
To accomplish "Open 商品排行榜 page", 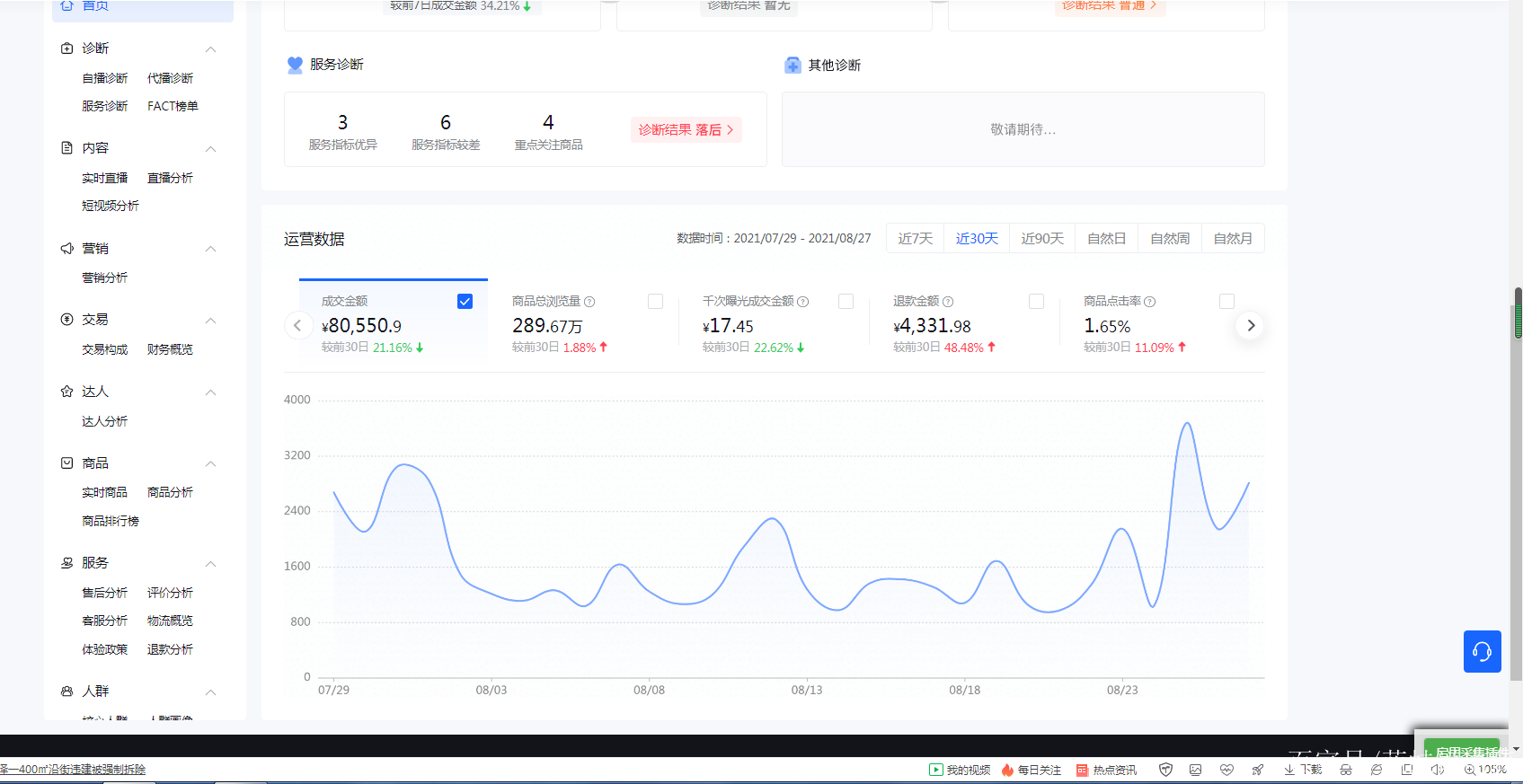I will (111, 521).
